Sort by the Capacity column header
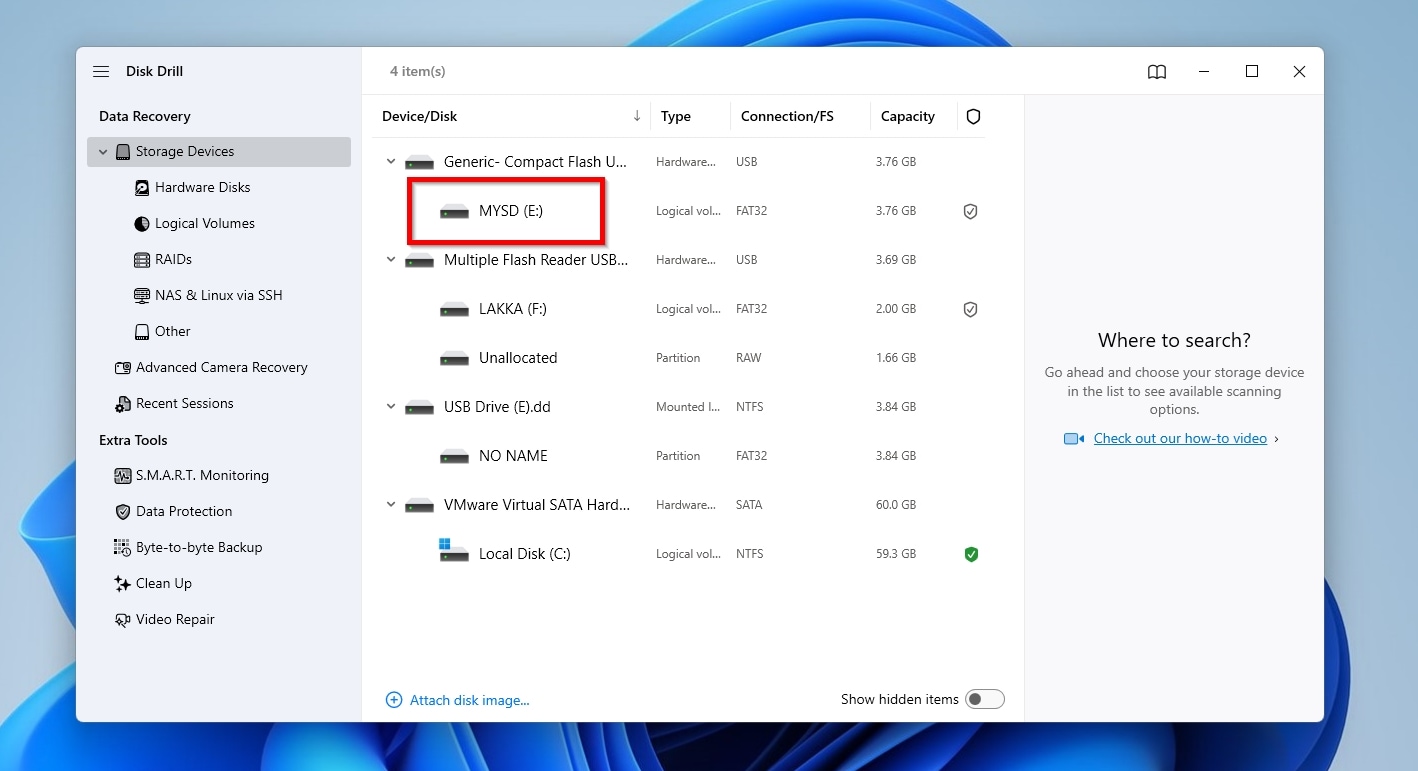1418x771 pixels. tap(908, 117)
